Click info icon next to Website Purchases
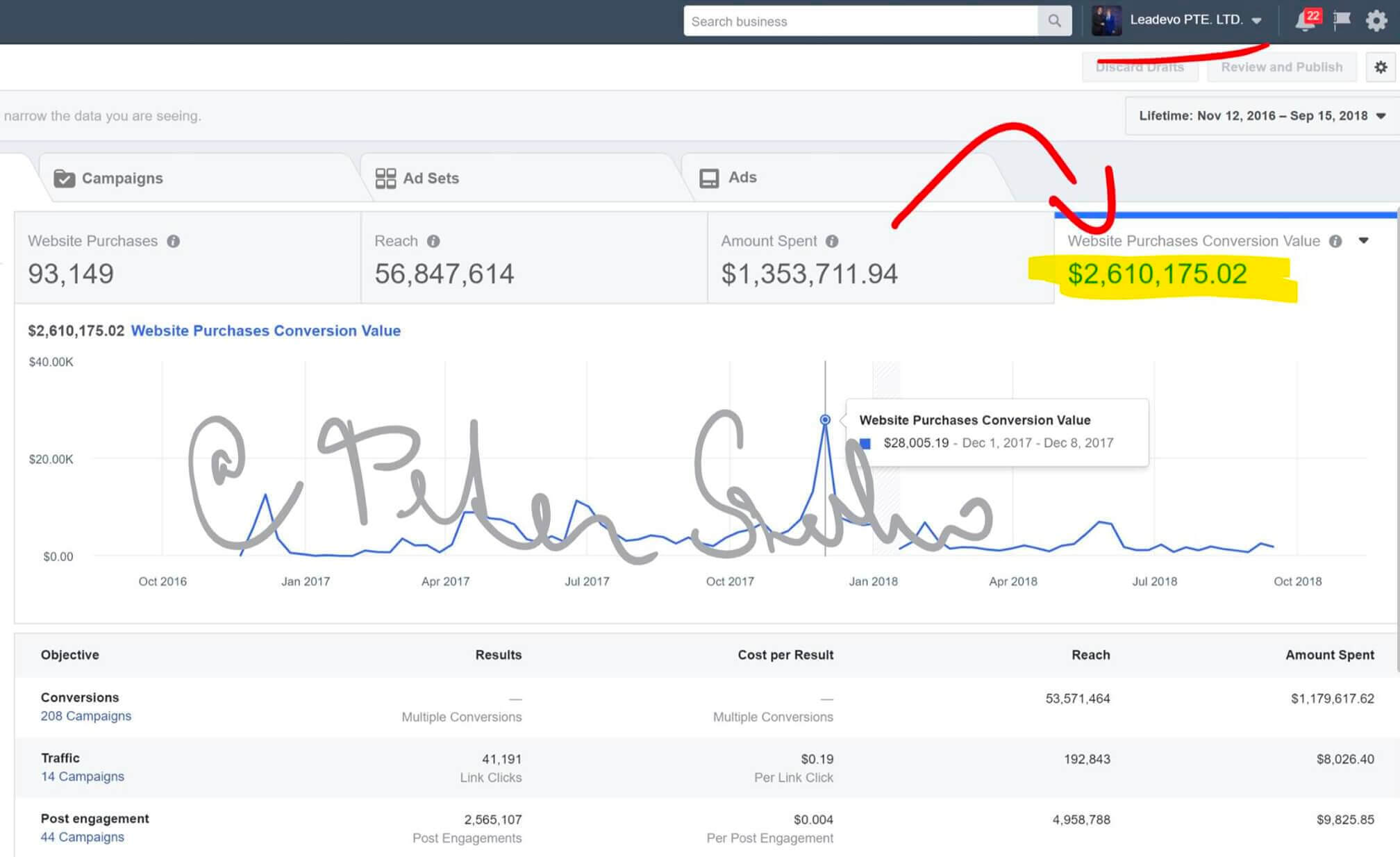 point(174,241)
